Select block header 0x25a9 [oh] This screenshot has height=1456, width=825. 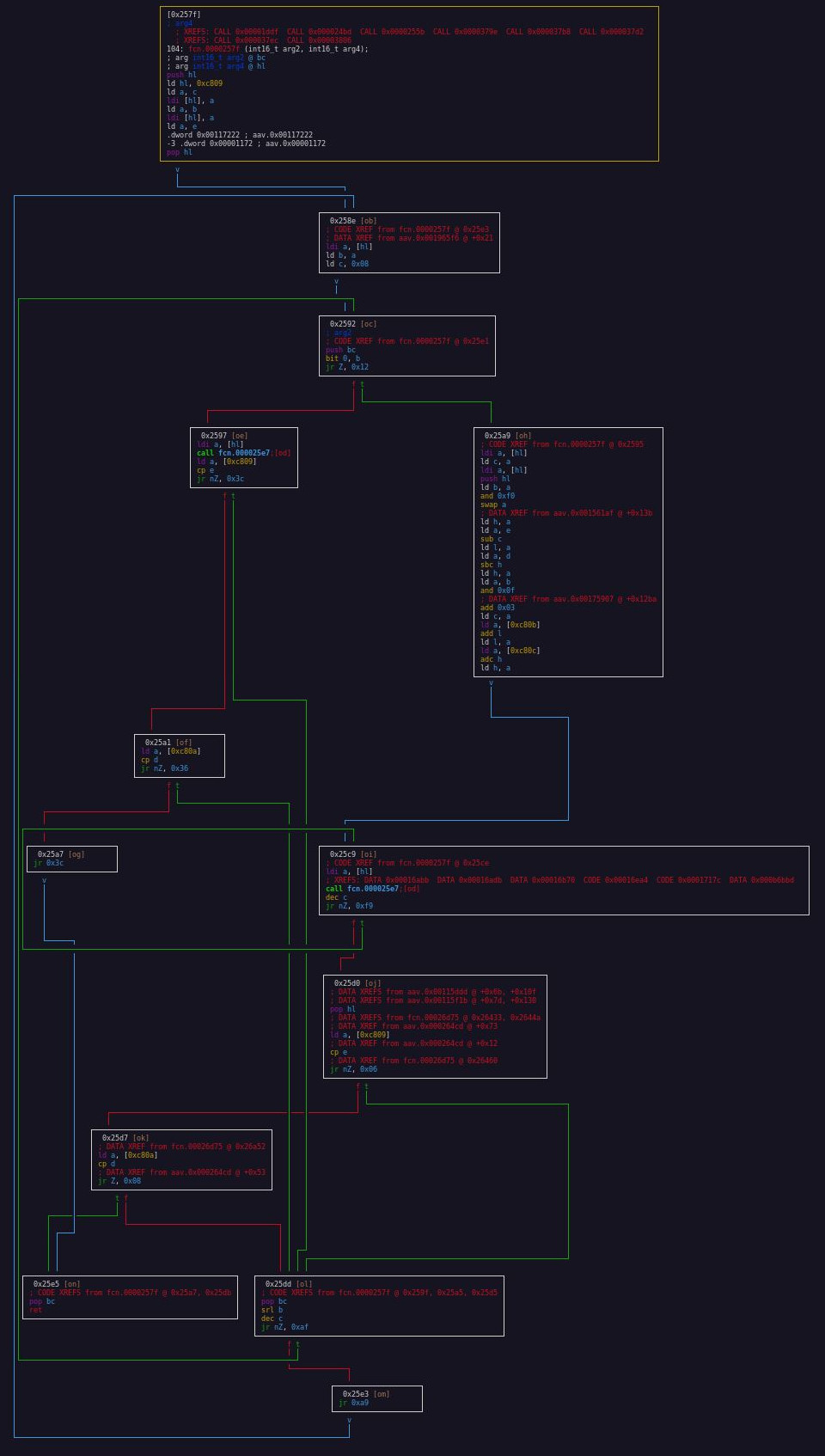[x=508, y=436]
